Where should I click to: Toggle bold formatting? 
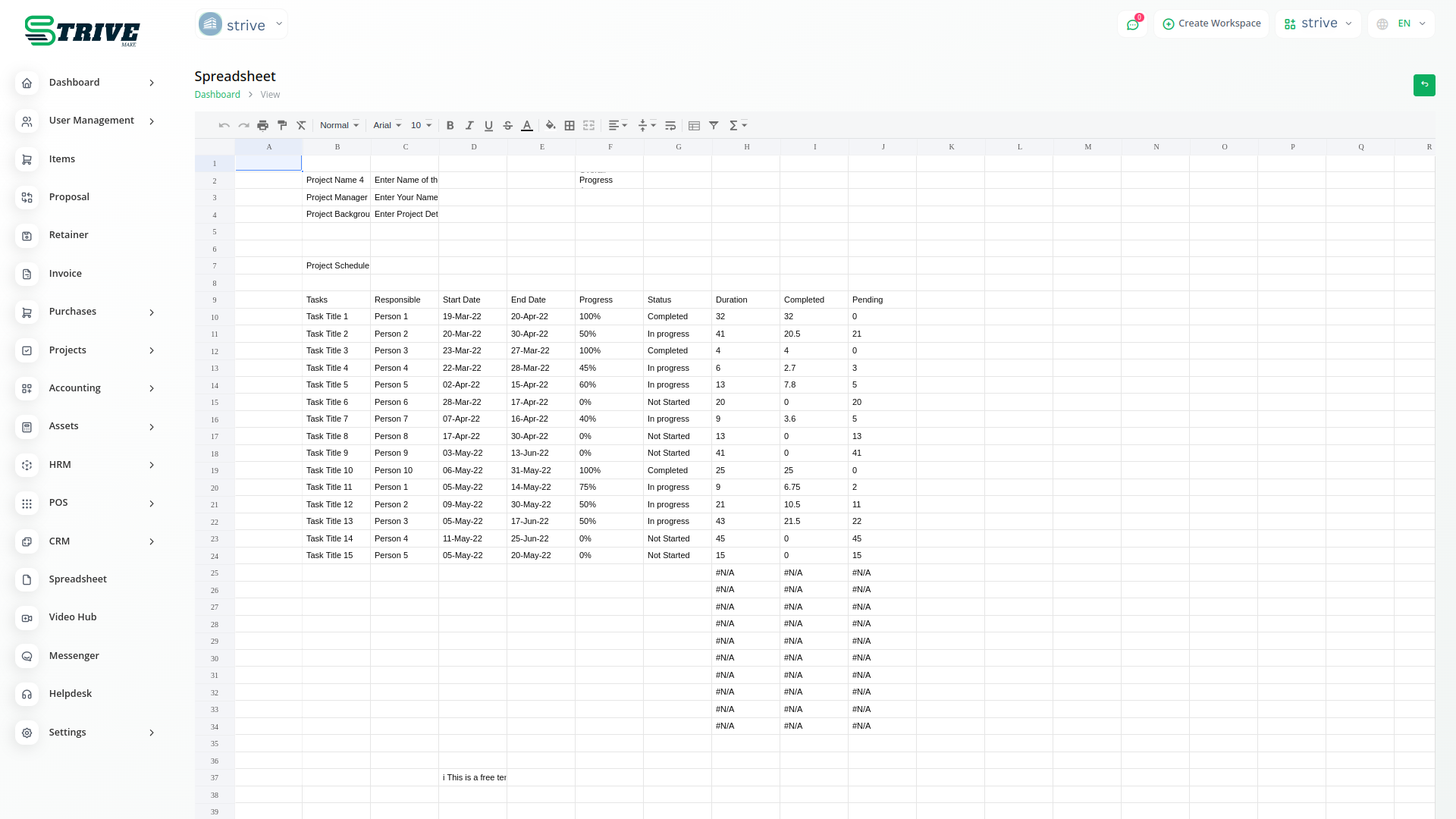pos(450,126)
